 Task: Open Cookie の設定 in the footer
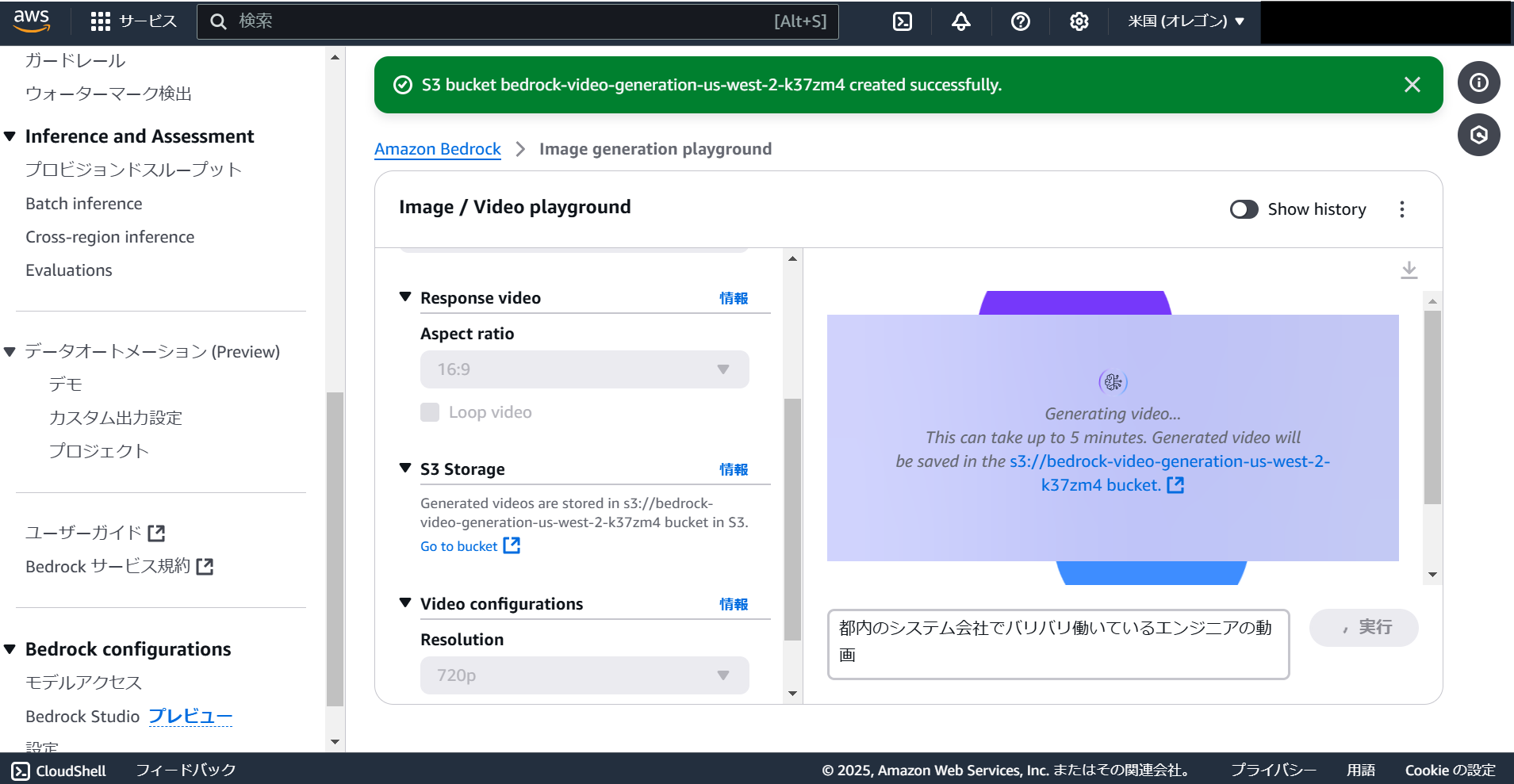point(1451,770)
